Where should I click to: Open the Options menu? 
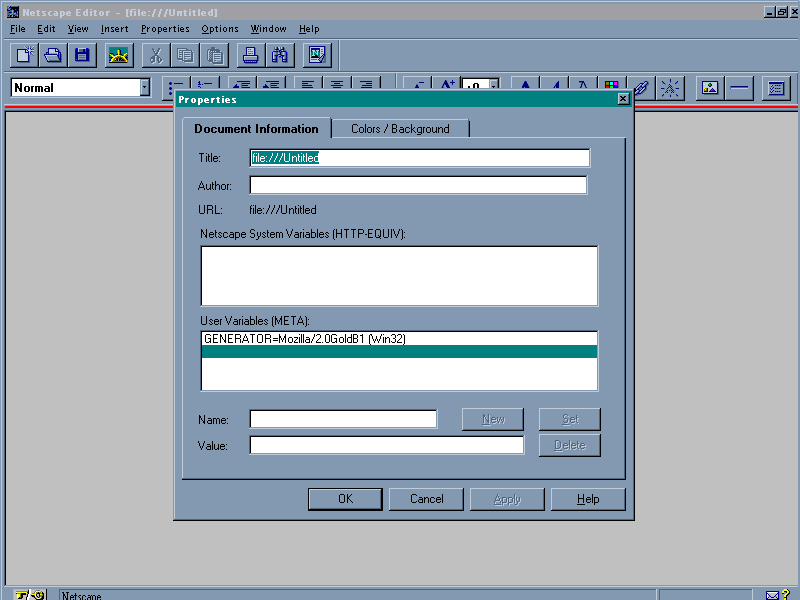220,29
